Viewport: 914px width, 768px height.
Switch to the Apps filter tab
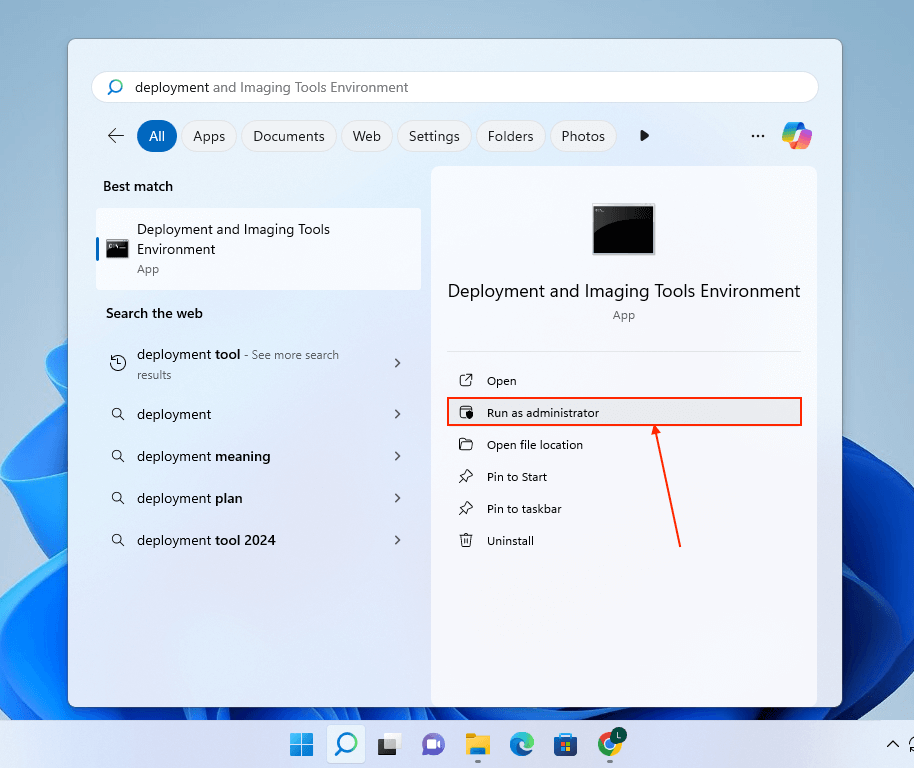point(208,135)
